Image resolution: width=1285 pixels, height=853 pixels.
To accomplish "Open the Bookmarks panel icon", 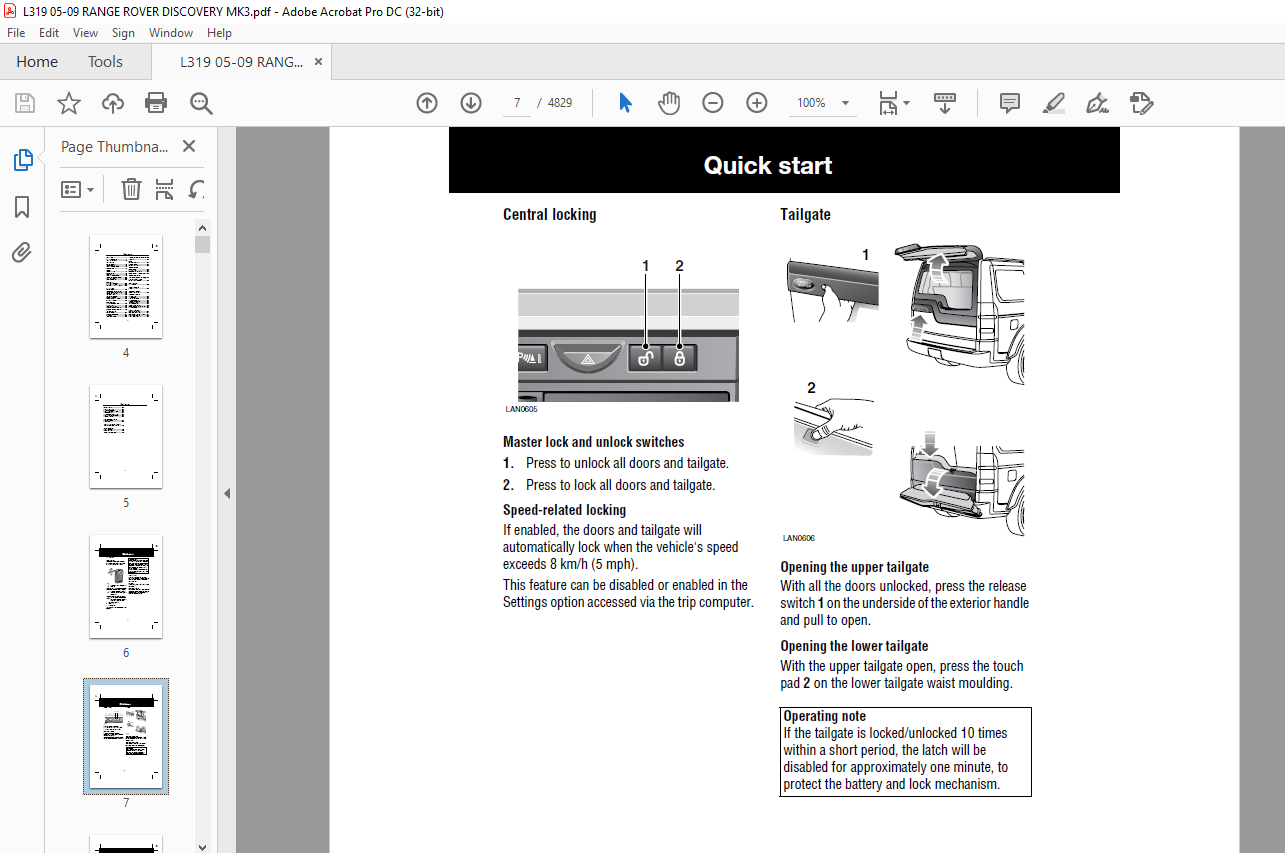I will click(x=22, y=207).
